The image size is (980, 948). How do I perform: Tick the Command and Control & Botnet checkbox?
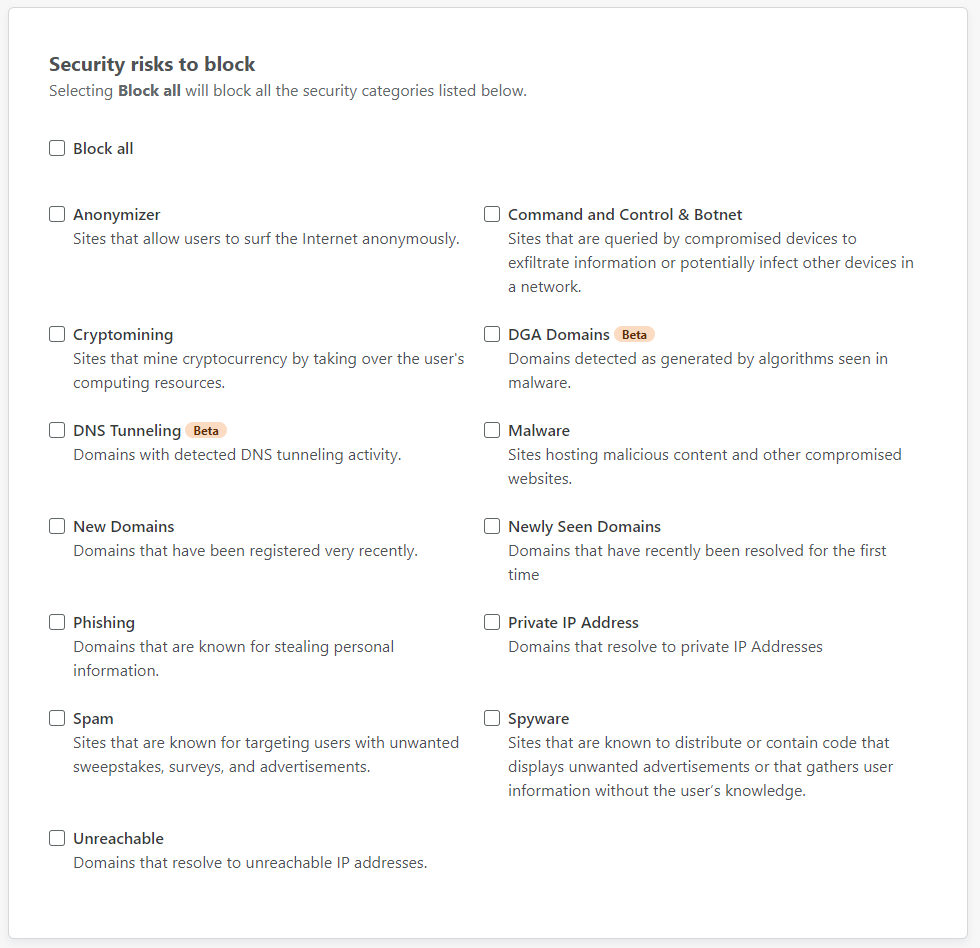[x=492, y=215]
